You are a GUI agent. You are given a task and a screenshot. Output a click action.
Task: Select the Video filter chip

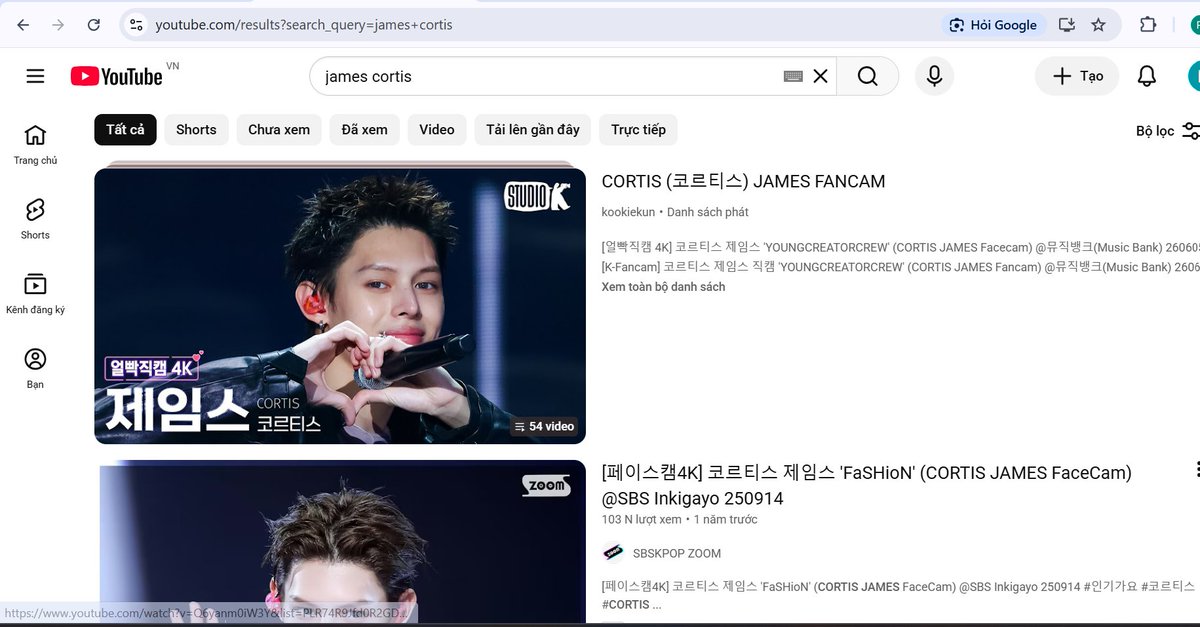[437, 130]
